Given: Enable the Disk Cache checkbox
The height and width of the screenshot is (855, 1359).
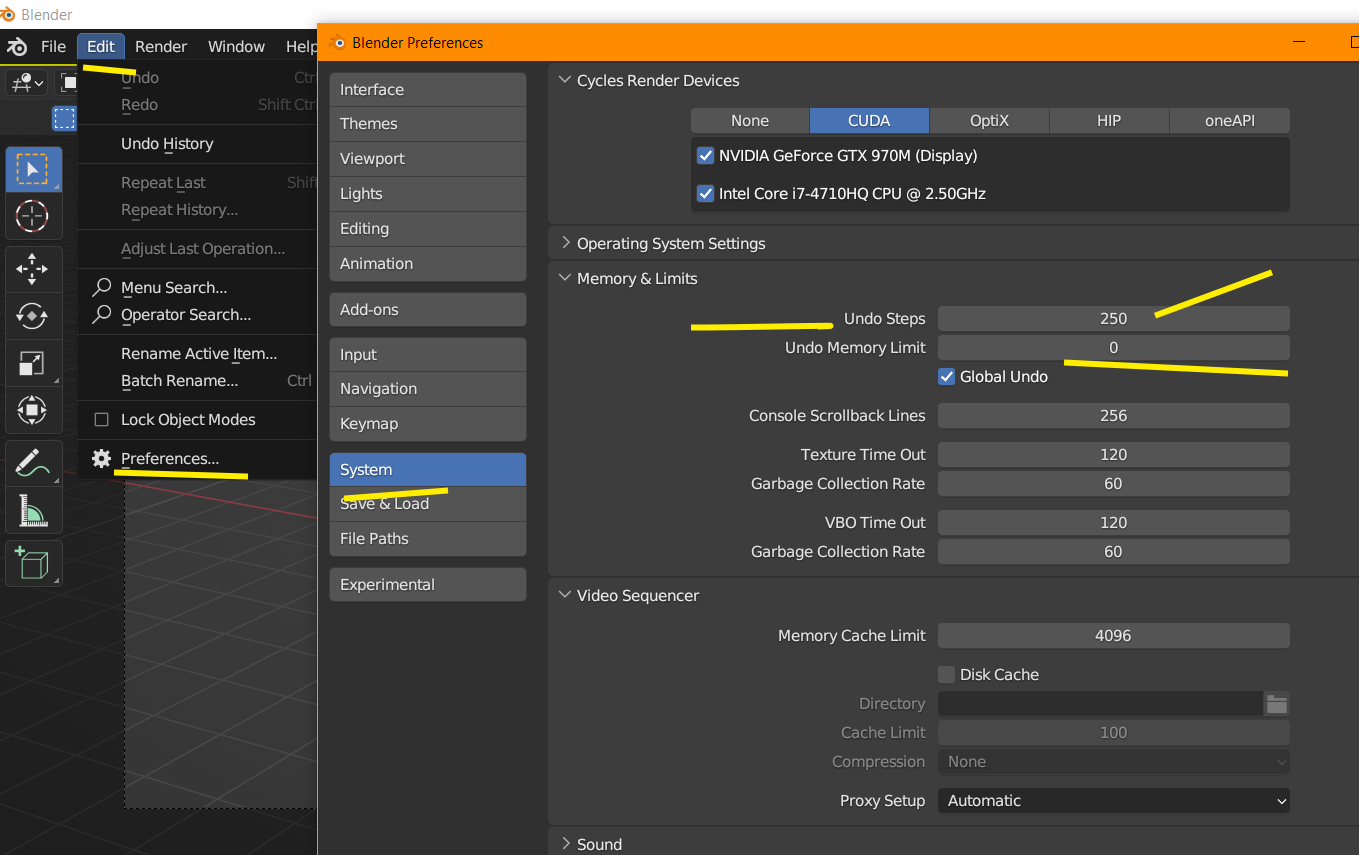Looking at the screenshot, I should (x=947, y=675).
